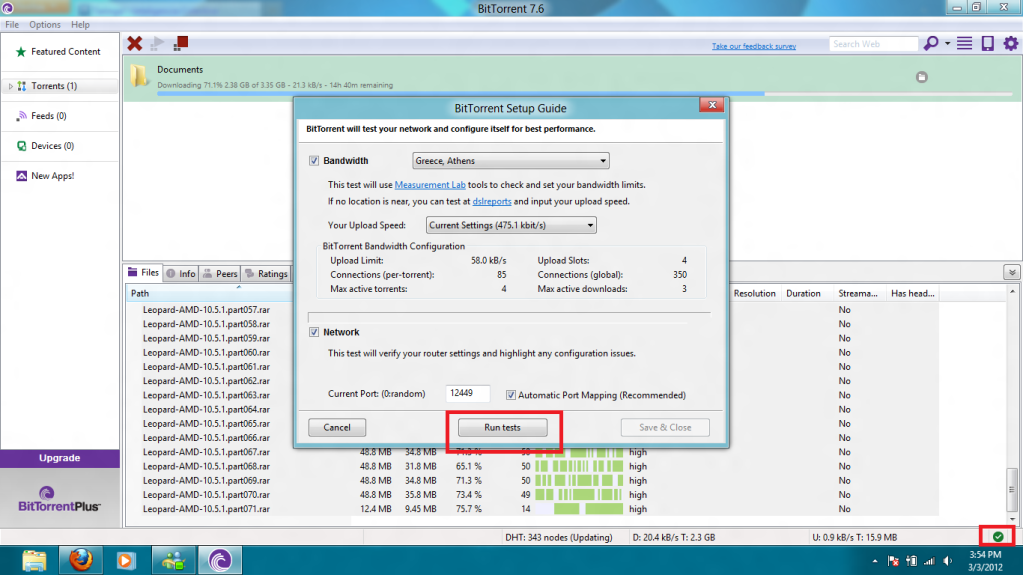Screen dimensions: 1023x575
Task: Expand the Torrents sidebar tree arrow
Action: (10, 86)
